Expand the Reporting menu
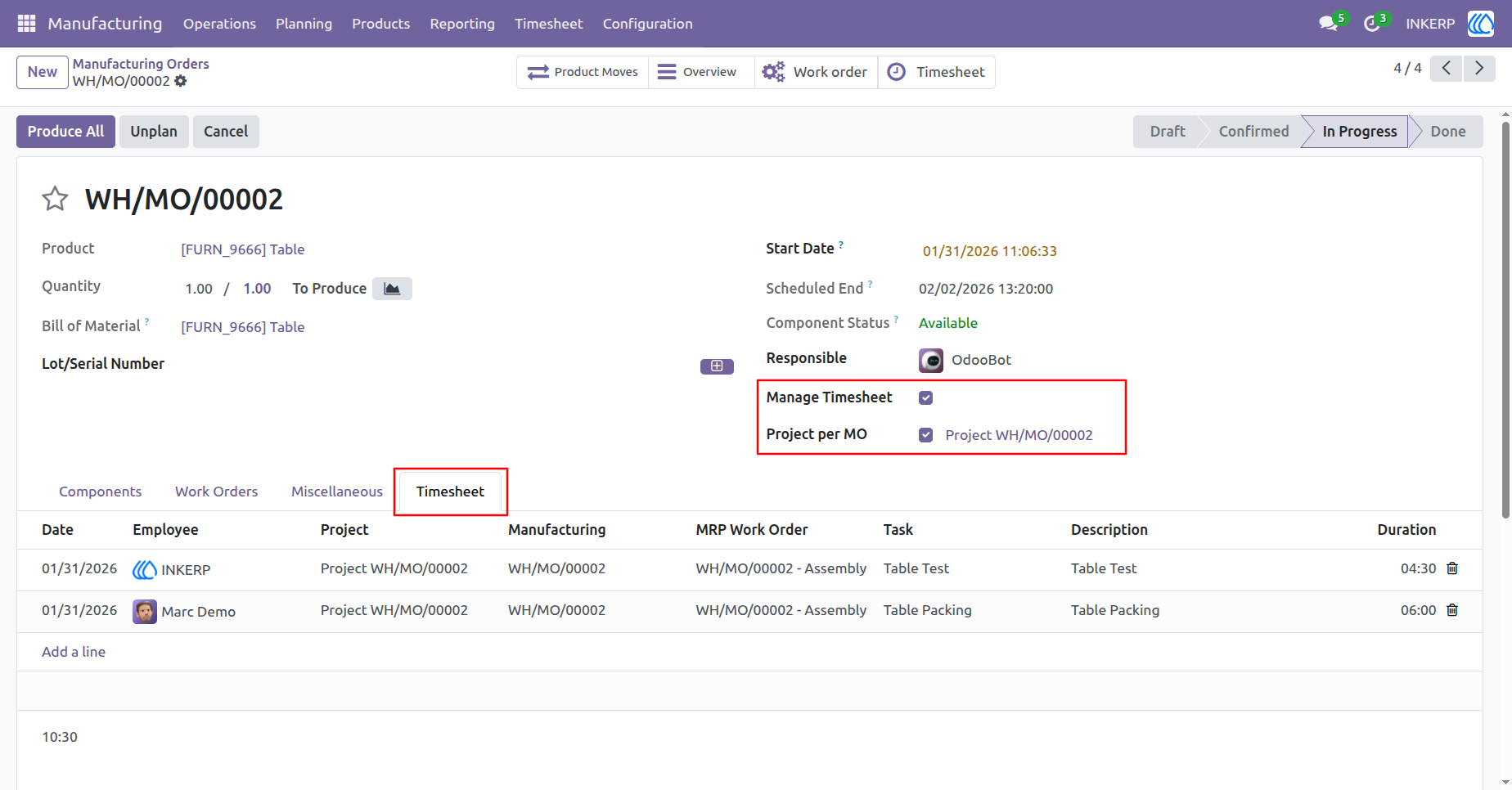 pyautogui.click(x=462, y=24)
